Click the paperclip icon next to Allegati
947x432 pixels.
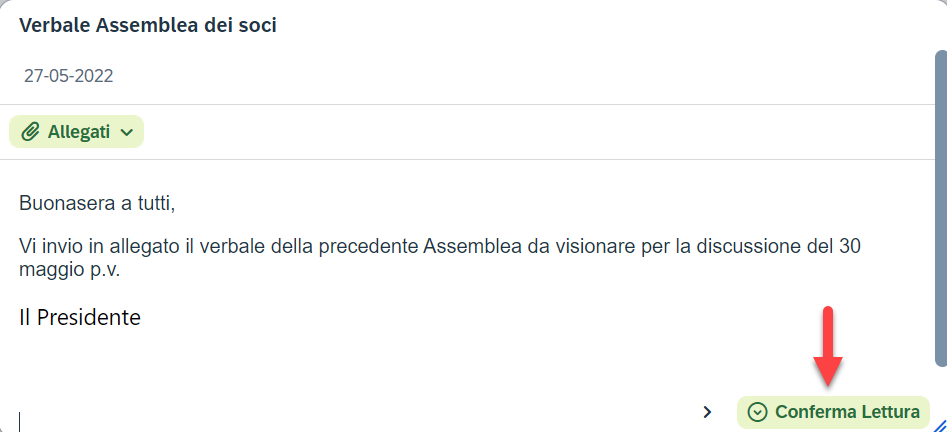[x=31, y=132]
